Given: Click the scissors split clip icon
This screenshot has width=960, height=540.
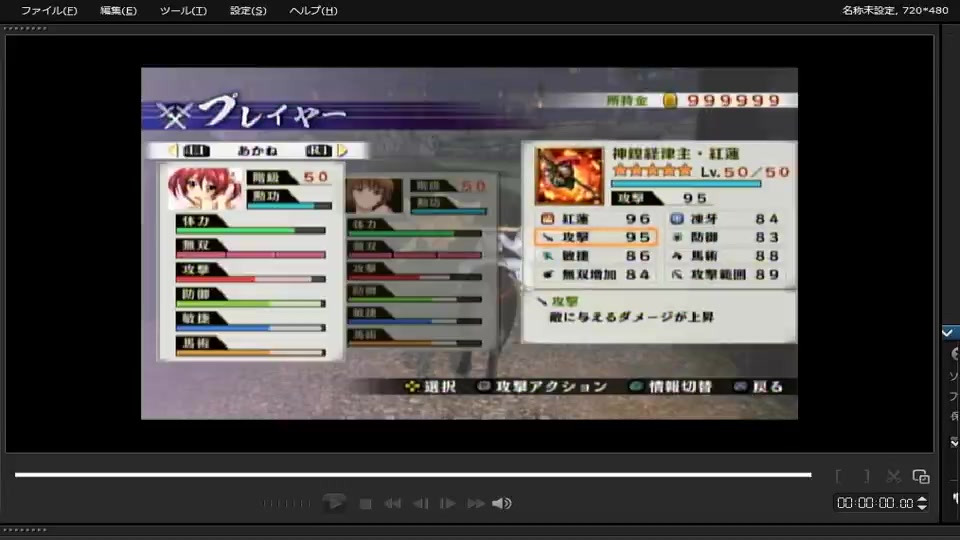Looking at the screenshot, I should [x=894, y=476].
